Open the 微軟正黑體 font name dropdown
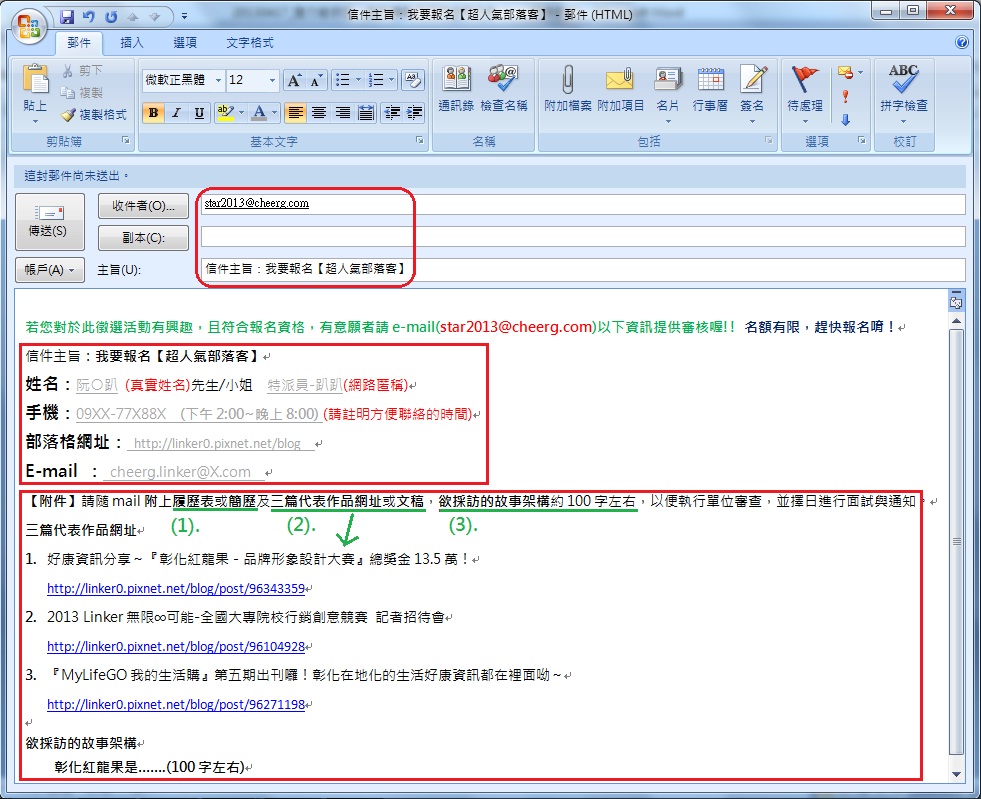Screen dimensions: 981x799 click(x=218, y=80)
